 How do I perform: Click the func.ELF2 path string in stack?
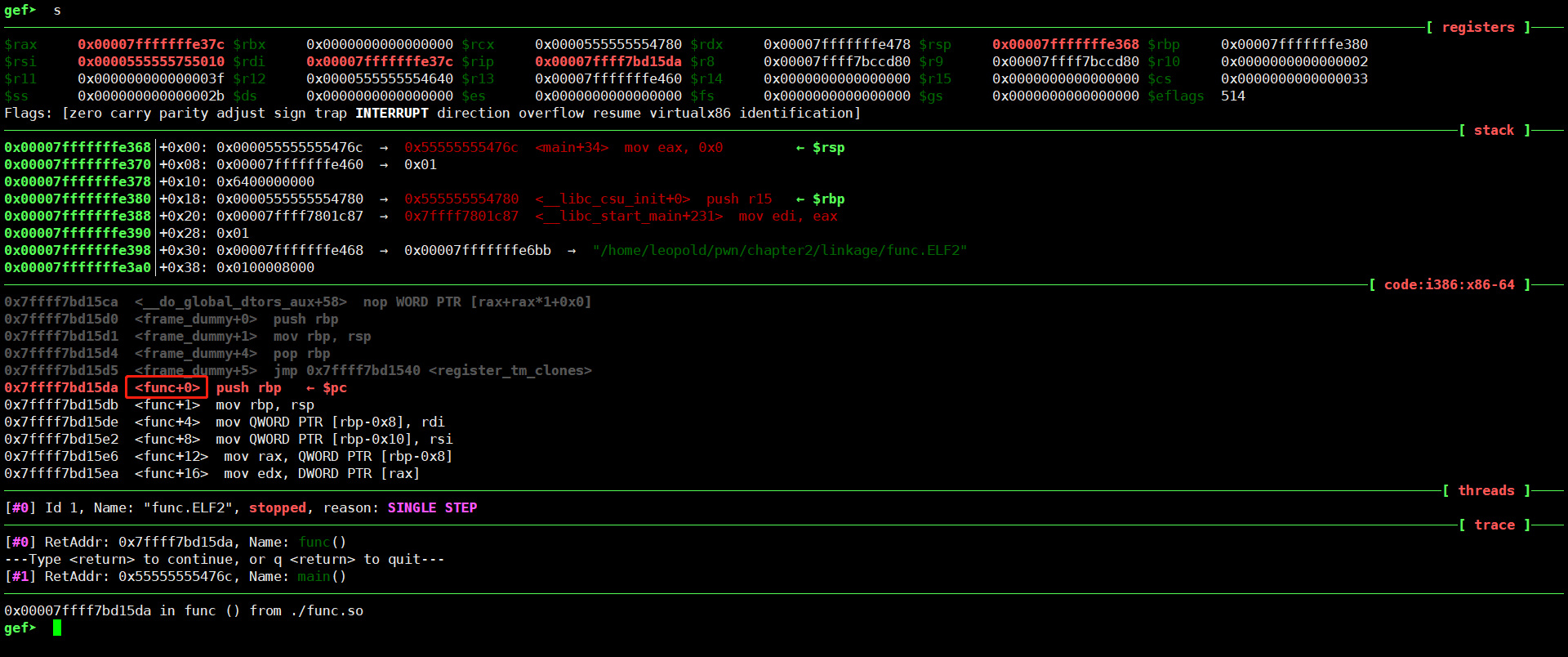(x=780, y=250)
